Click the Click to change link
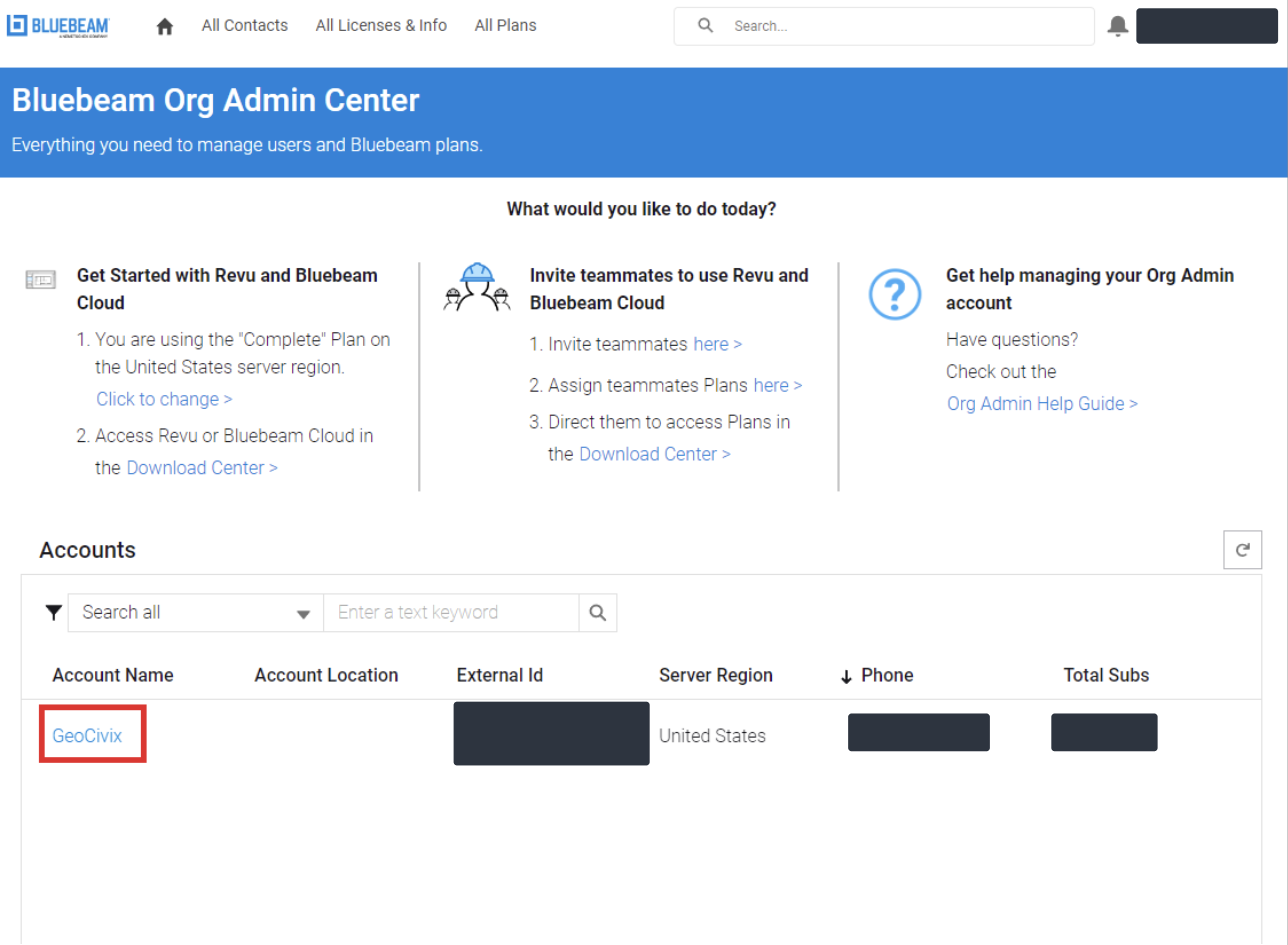Image resolution: width=1288 pixels, height=945 pixels. click(x=164, y=399)
